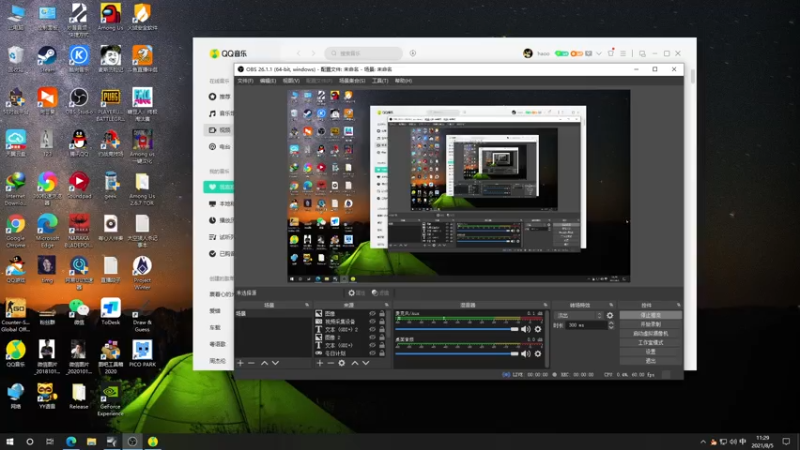Screen dimensions: 800x450
Task: Move the scene up in OBS Scenes panel
Action: click(264, 363)
